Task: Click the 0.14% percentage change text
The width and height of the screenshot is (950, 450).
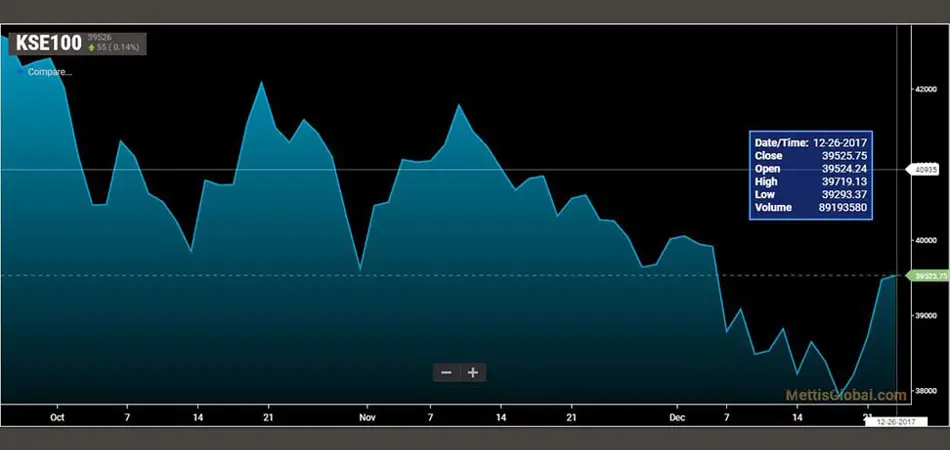Action: (x=128, y=47)
